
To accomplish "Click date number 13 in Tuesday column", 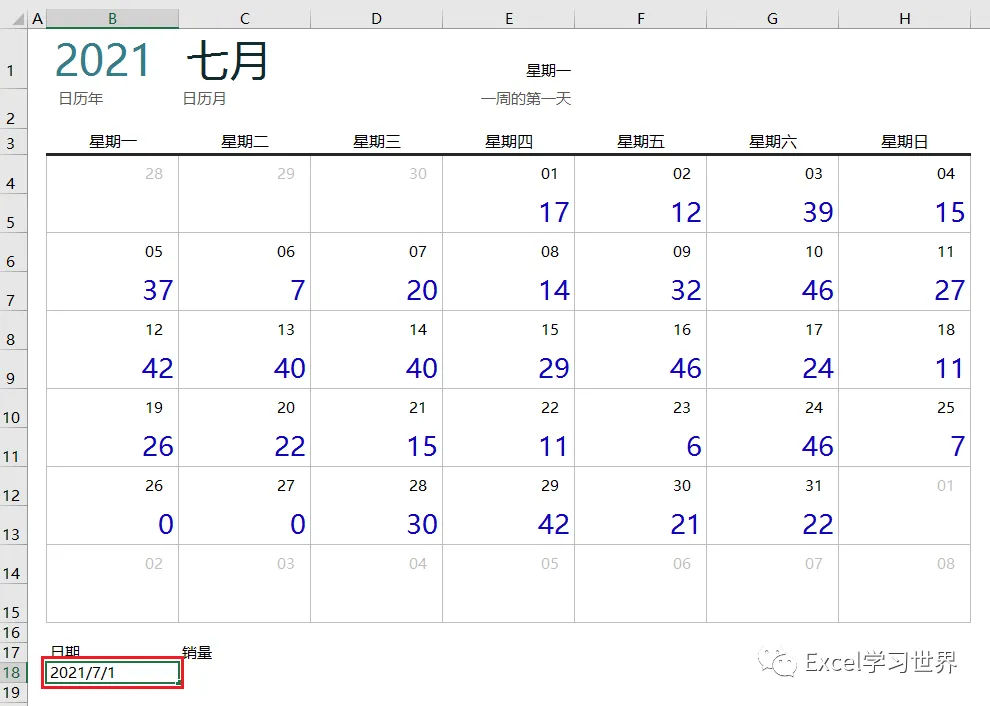I will tap(286, 330).
